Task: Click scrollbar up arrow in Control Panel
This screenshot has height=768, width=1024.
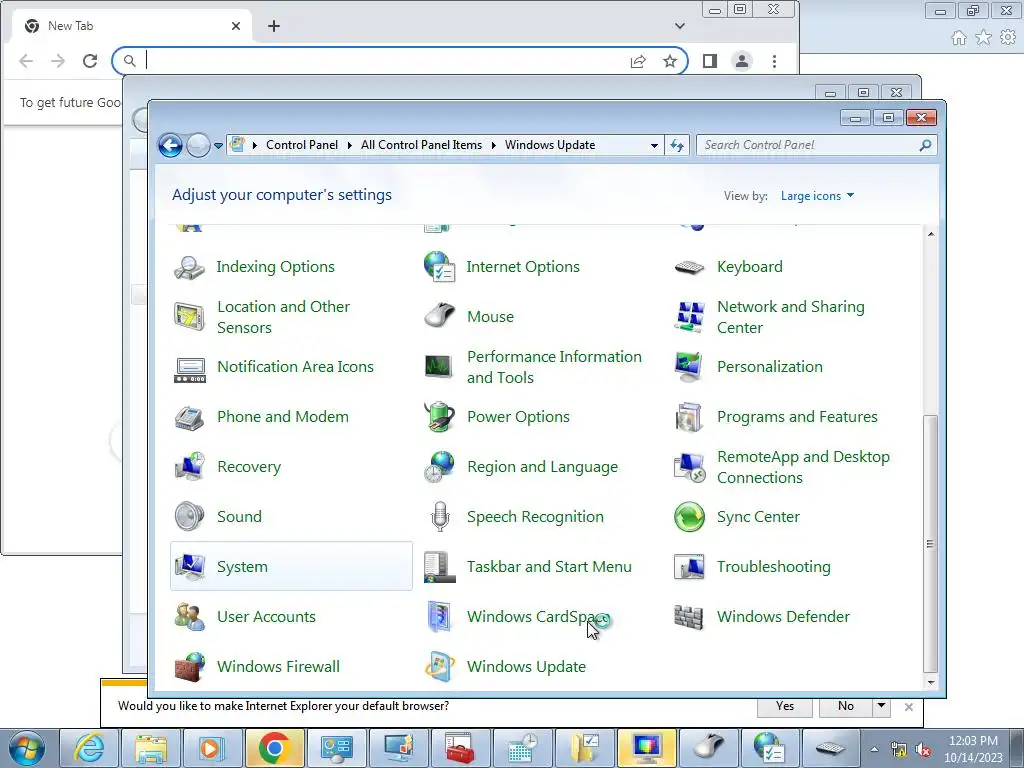Action: (931, 234)
